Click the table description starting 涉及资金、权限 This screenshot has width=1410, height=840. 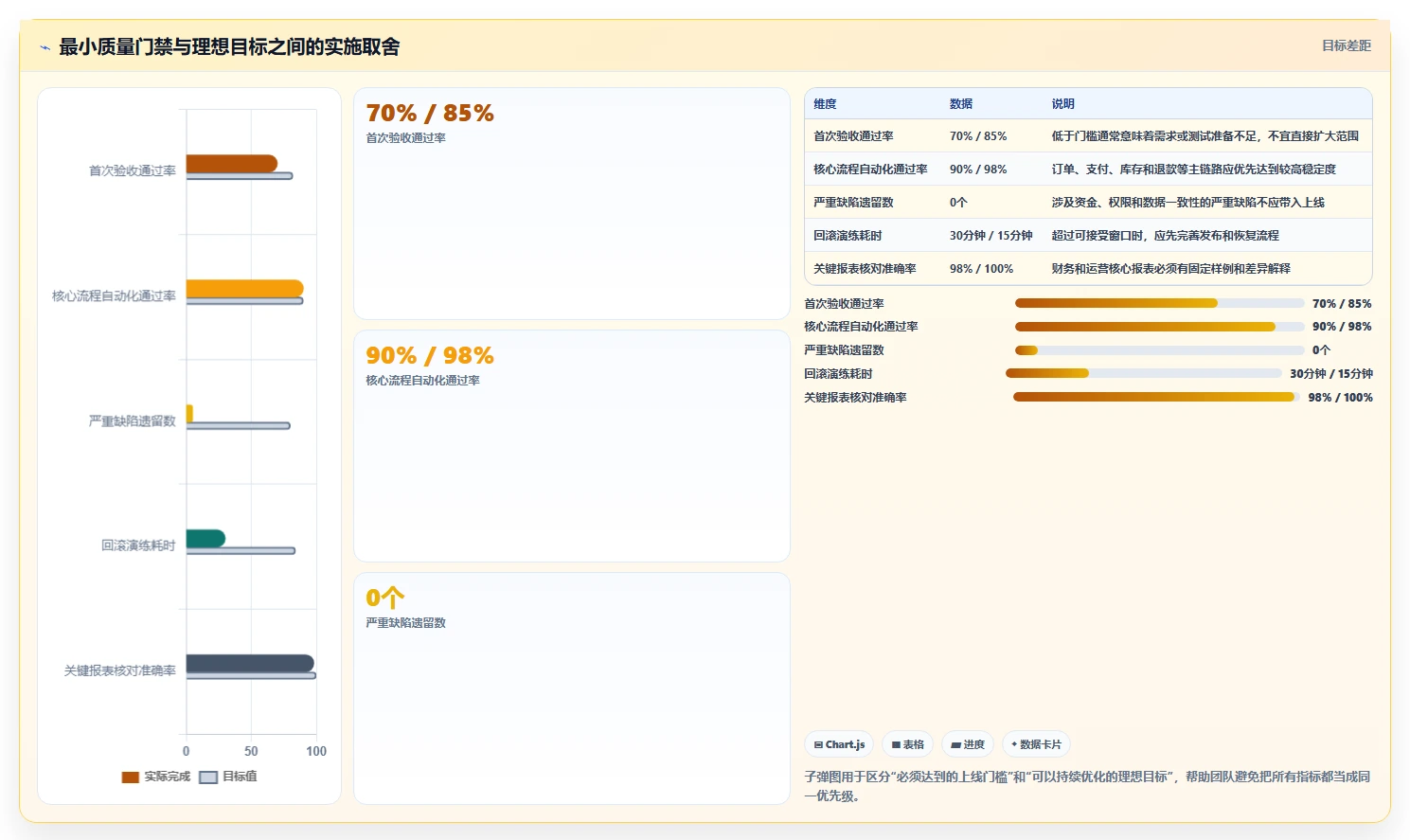[x=1187, y=203]
